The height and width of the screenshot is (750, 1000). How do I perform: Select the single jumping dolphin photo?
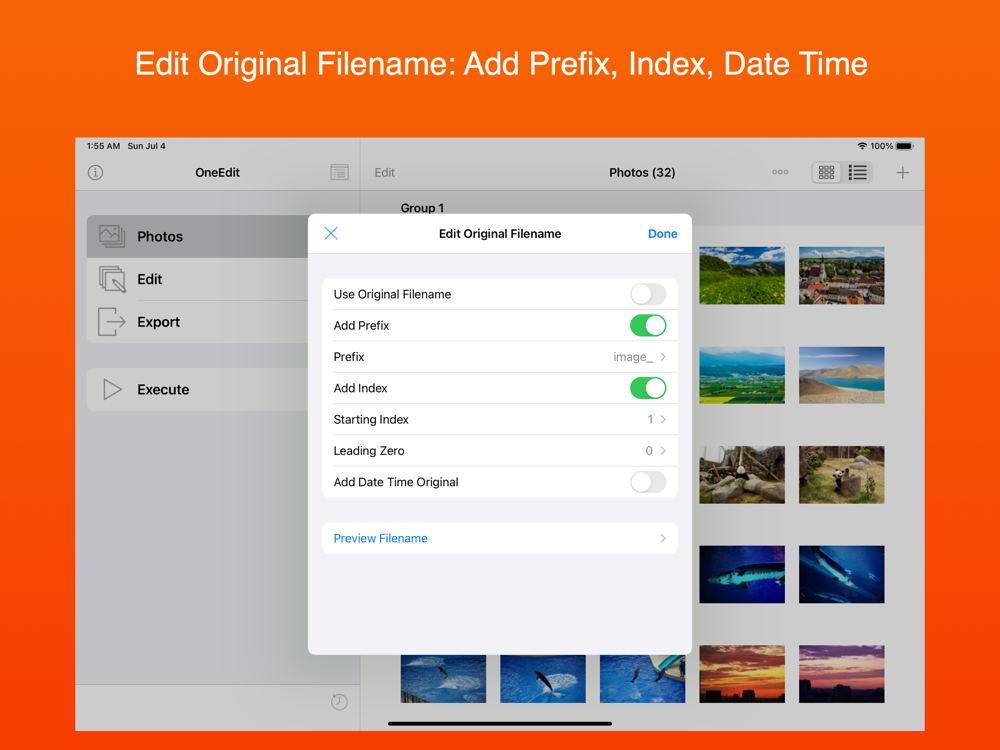543,679
